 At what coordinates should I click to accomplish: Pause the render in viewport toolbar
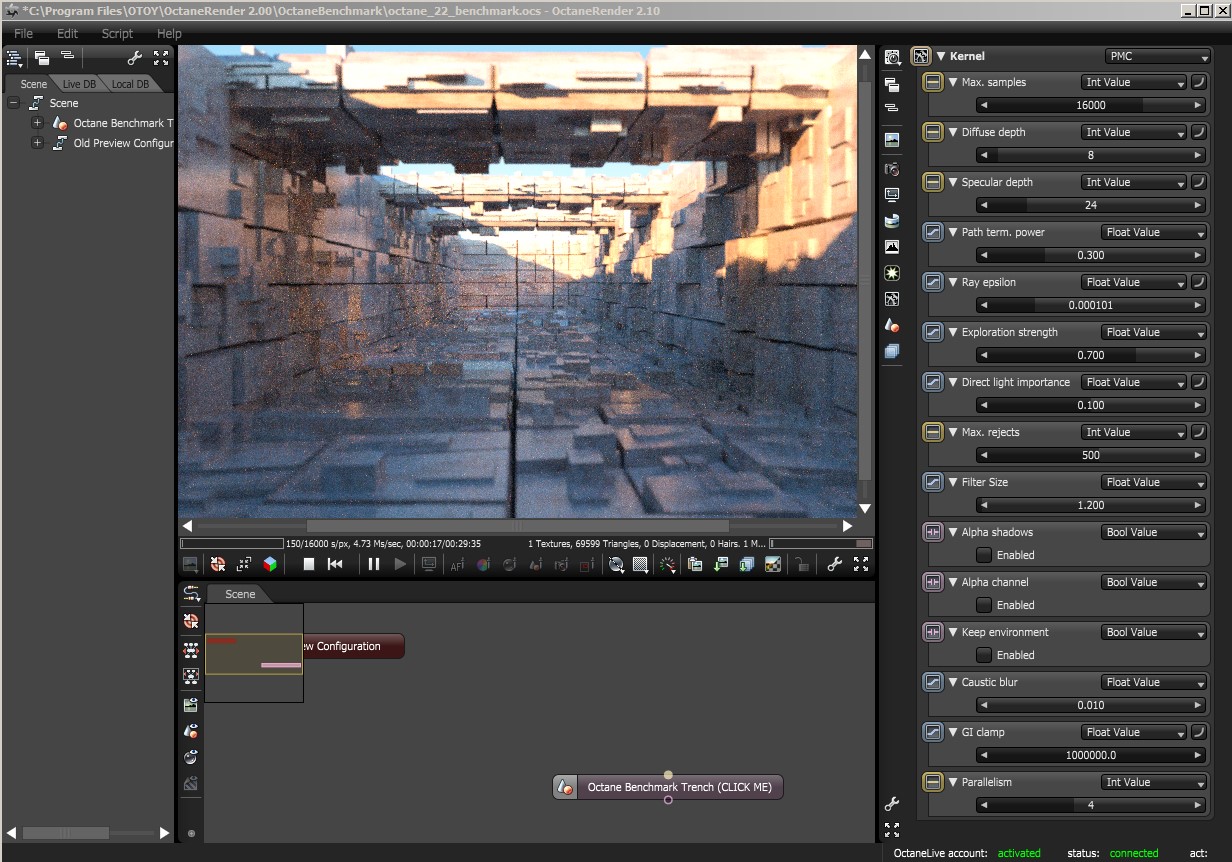coord(374,564)
